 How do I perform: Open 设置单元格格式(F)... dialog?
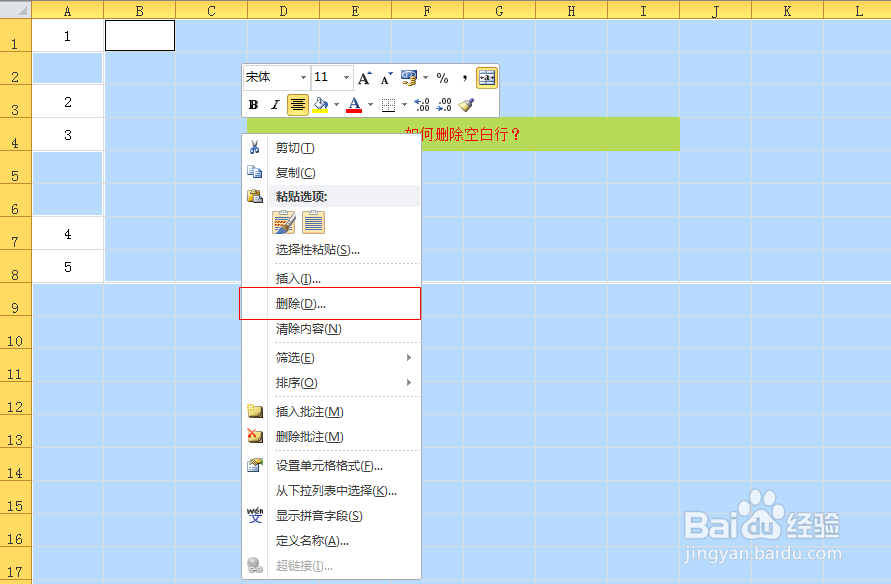pos(331,465)
